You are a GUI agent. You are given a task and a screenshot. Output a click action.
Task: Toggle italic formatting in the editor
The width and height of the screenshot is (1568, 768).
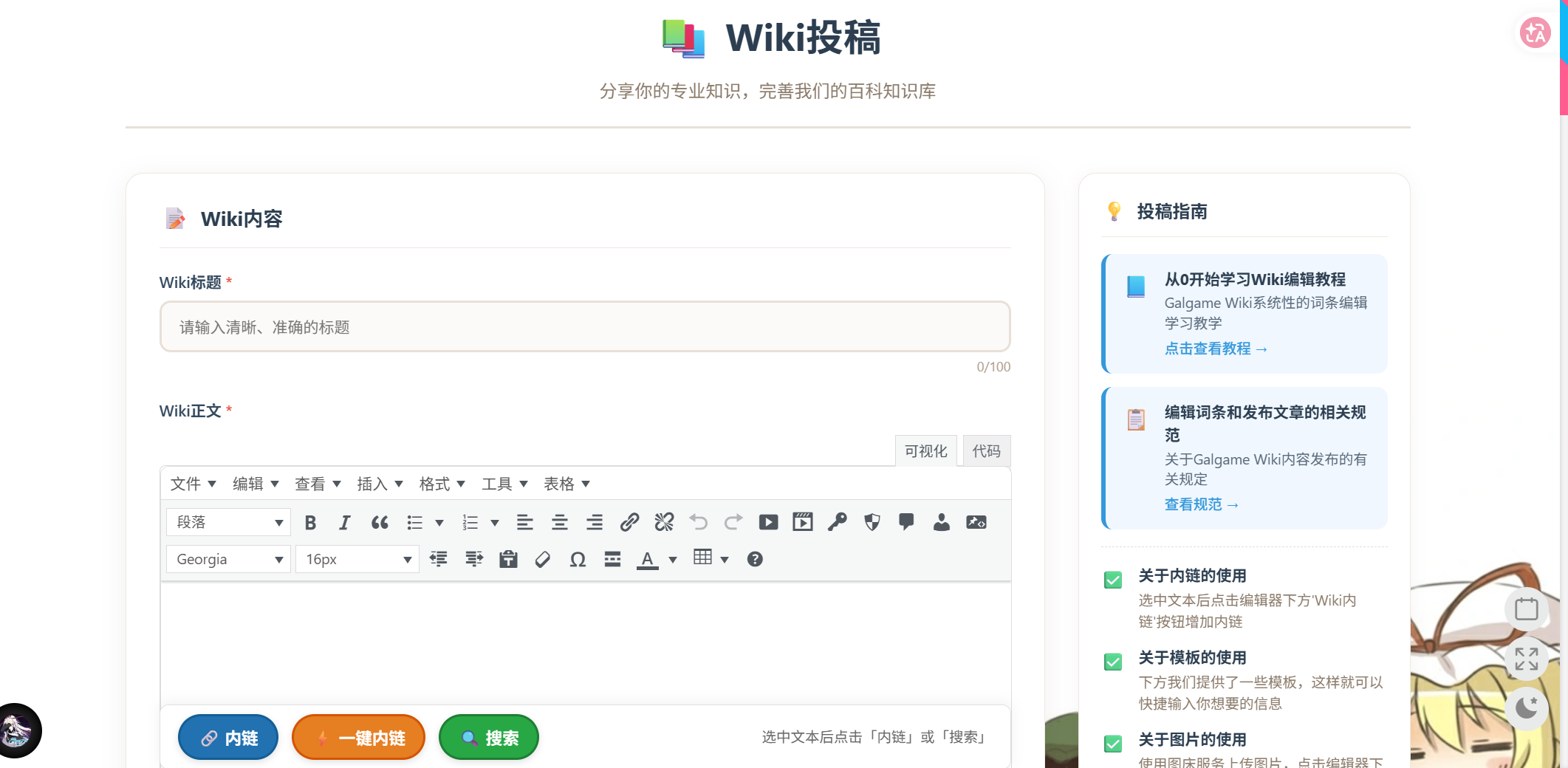click(x=344, y=523)
